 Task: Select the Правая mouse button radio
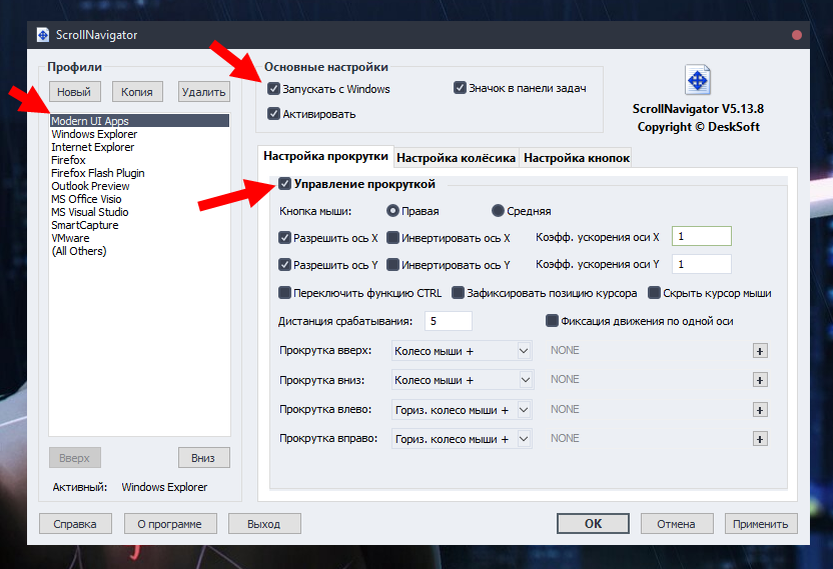(x=393, y=211)
